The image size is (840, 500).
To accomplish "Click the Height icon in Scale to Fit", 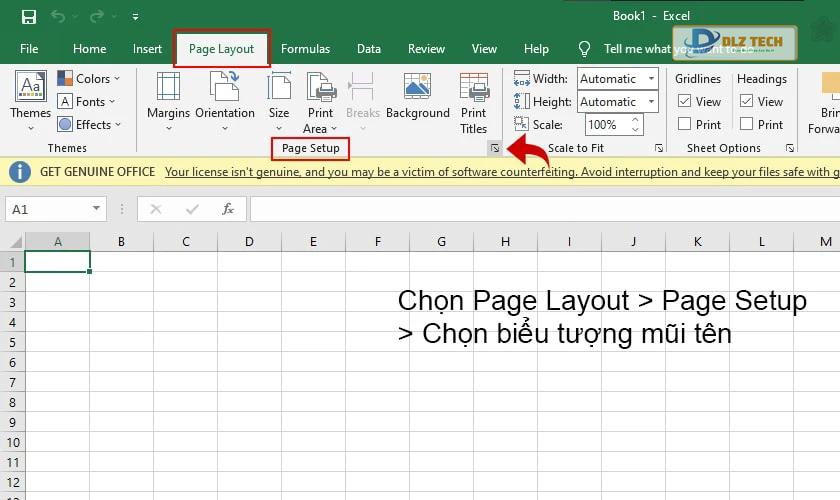I will [521, 101].
